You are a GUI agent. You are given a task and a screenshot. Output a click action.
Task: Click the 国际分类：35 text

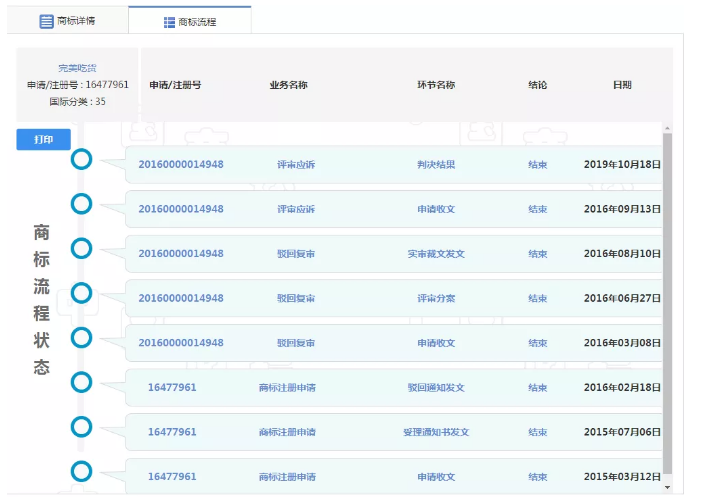coord(77,101)
